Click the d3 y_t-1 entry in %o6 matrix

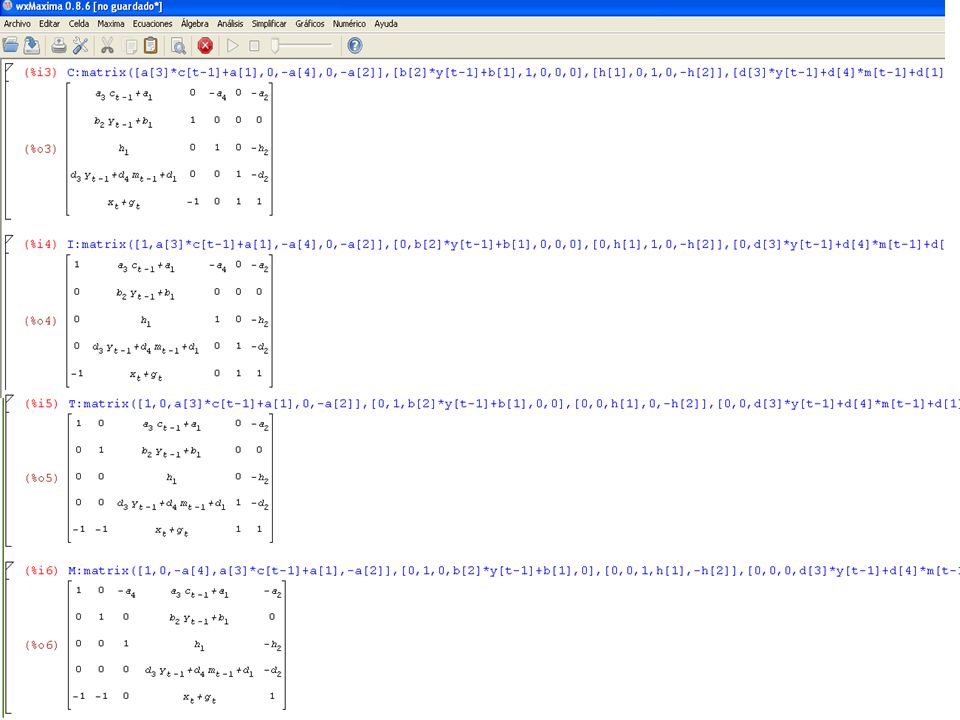tap(199, 671)
